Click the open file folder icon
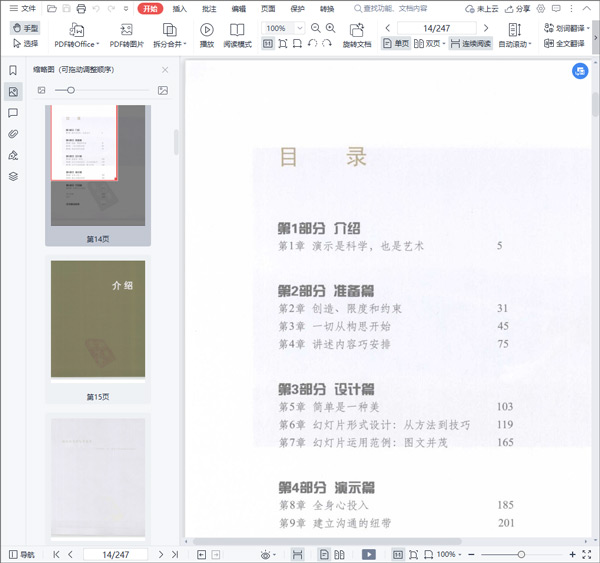Screen dimensions: 600x563 tap(52, 8)
